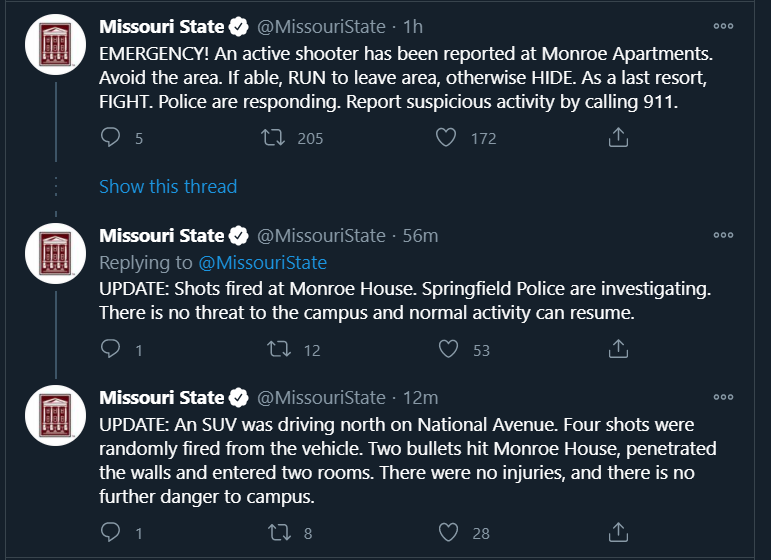
Task: Open more options on the 12m tweet
Action: [x=723, y=397]
